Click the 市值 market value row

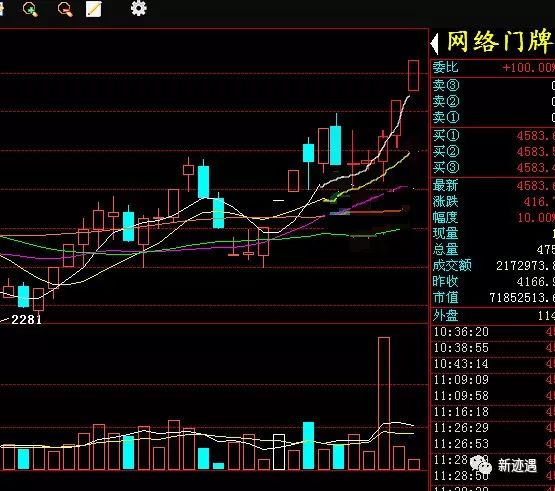(x=493, y=298)
